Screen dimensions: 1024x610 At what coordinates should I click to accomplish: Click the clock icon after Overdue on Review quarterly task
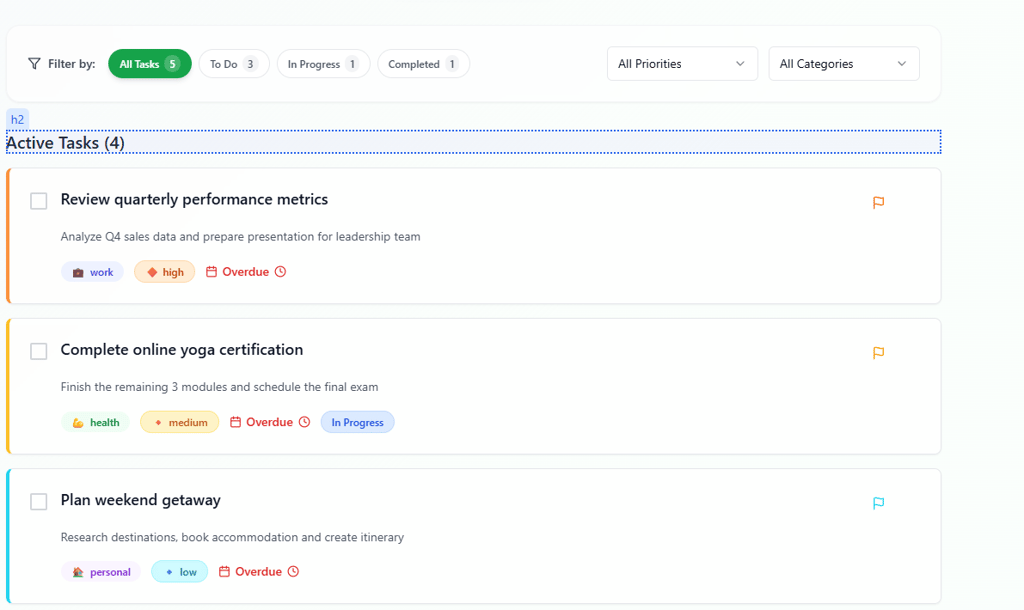tap(280, 272)
